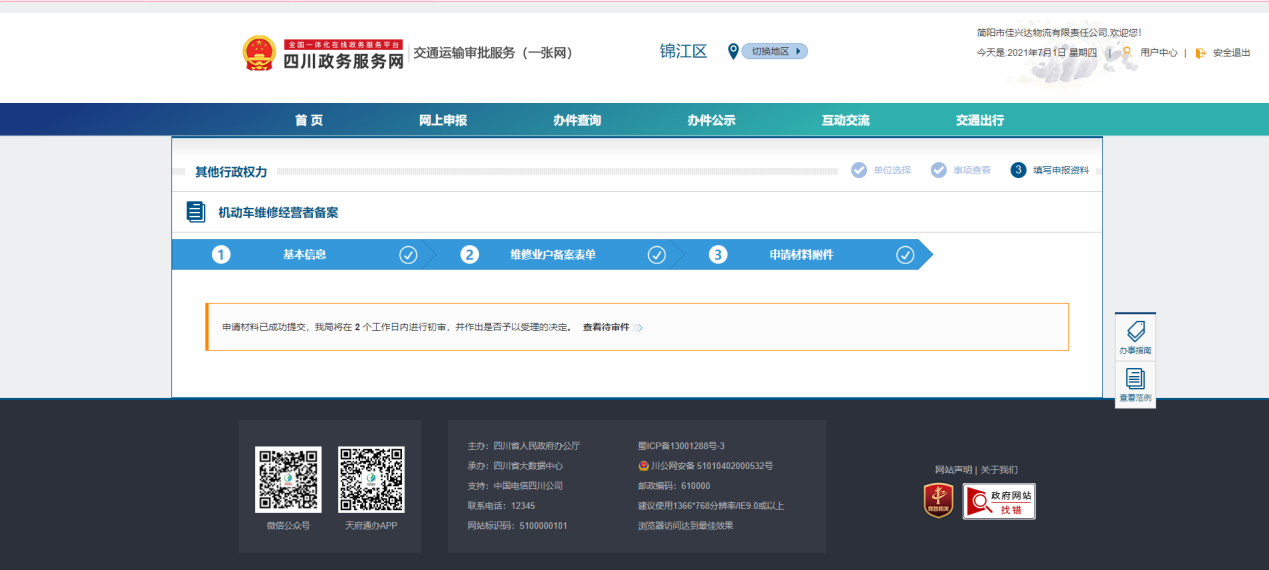Open 网站声明 footer link
This screenshot has height=570, width=1269.
click(953, 470)
